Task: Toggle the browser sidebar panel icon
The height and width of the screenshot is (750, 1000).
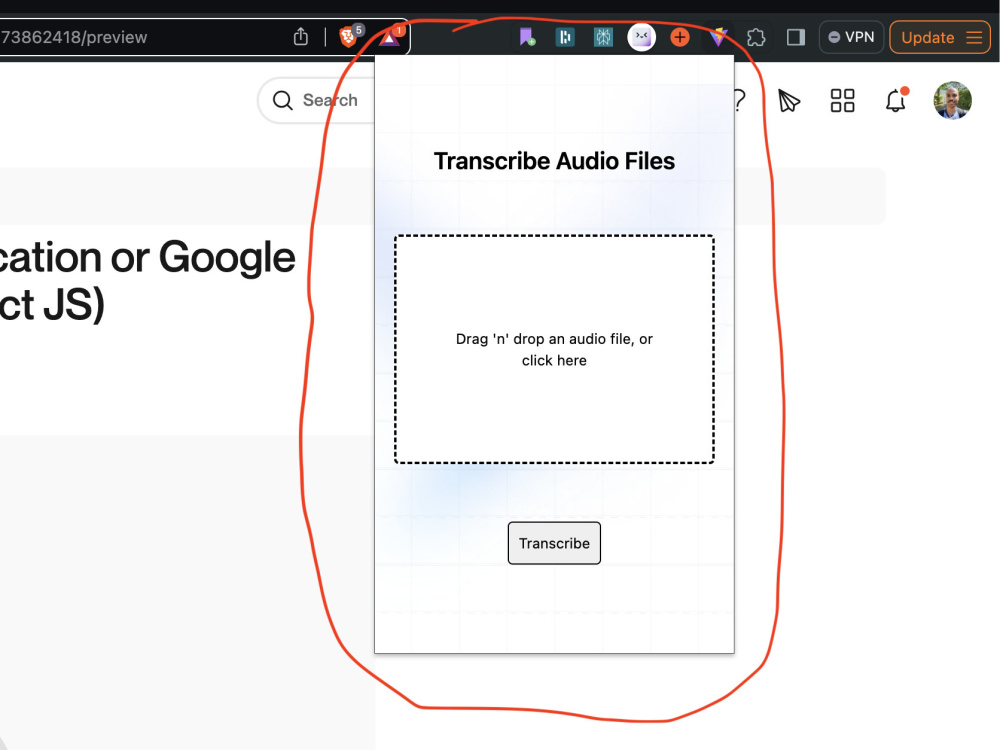Action: point(795,37)
